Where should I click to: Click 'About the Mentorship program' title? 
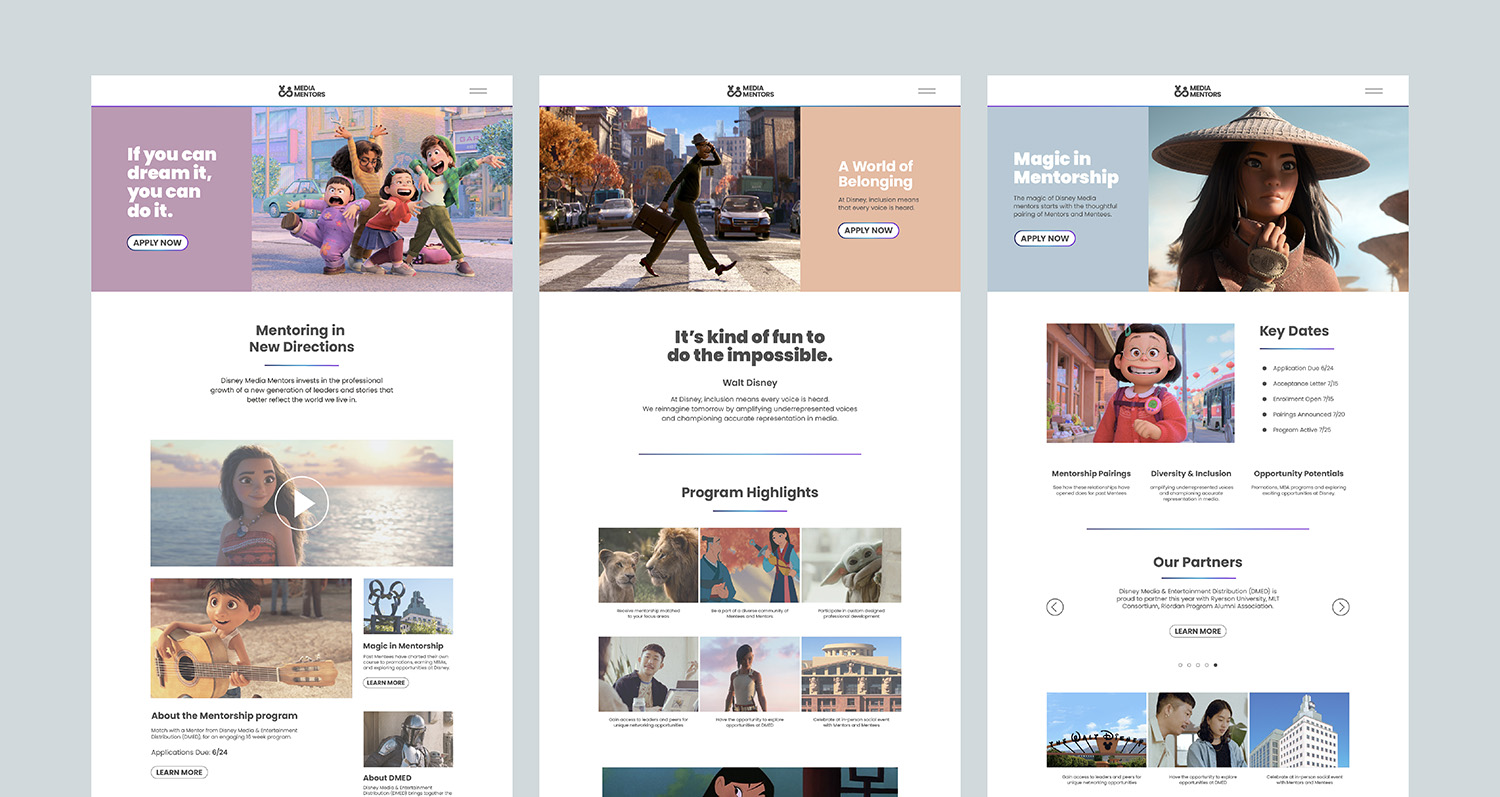tap(224, 716)
